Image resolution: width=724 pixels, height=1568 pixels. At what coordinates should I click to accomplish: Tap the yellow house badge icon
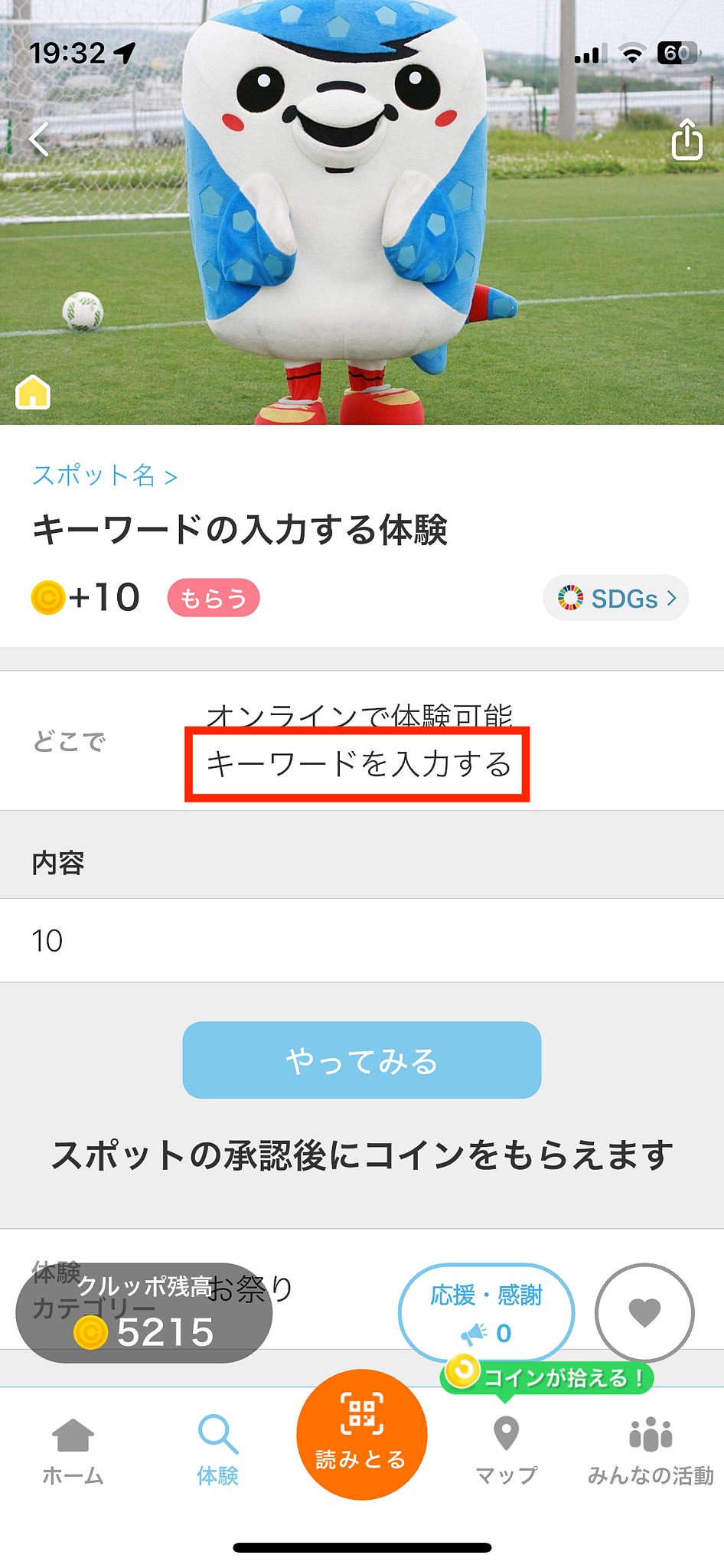tap(33, 392)
